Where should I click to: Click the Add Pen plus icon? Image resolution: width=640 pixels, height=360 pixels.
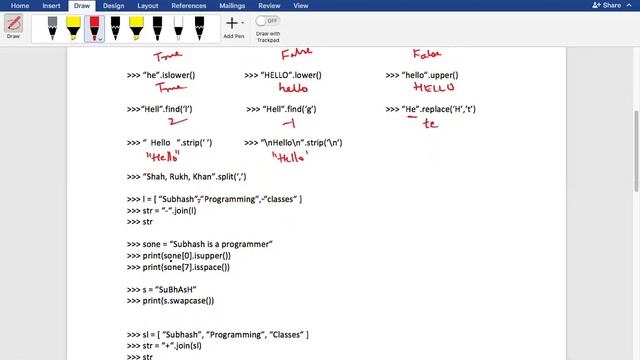point(231,23)
